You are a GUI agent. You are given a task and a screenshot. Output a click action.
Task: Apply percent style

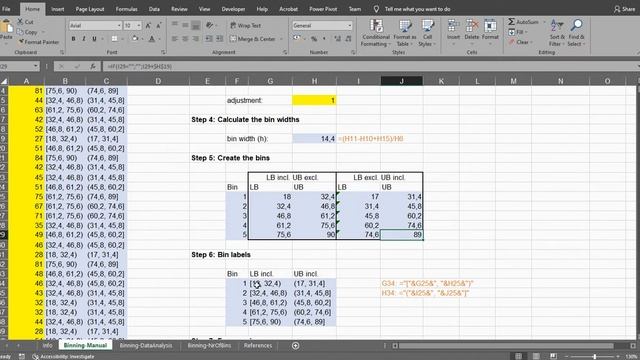point(314,39)
